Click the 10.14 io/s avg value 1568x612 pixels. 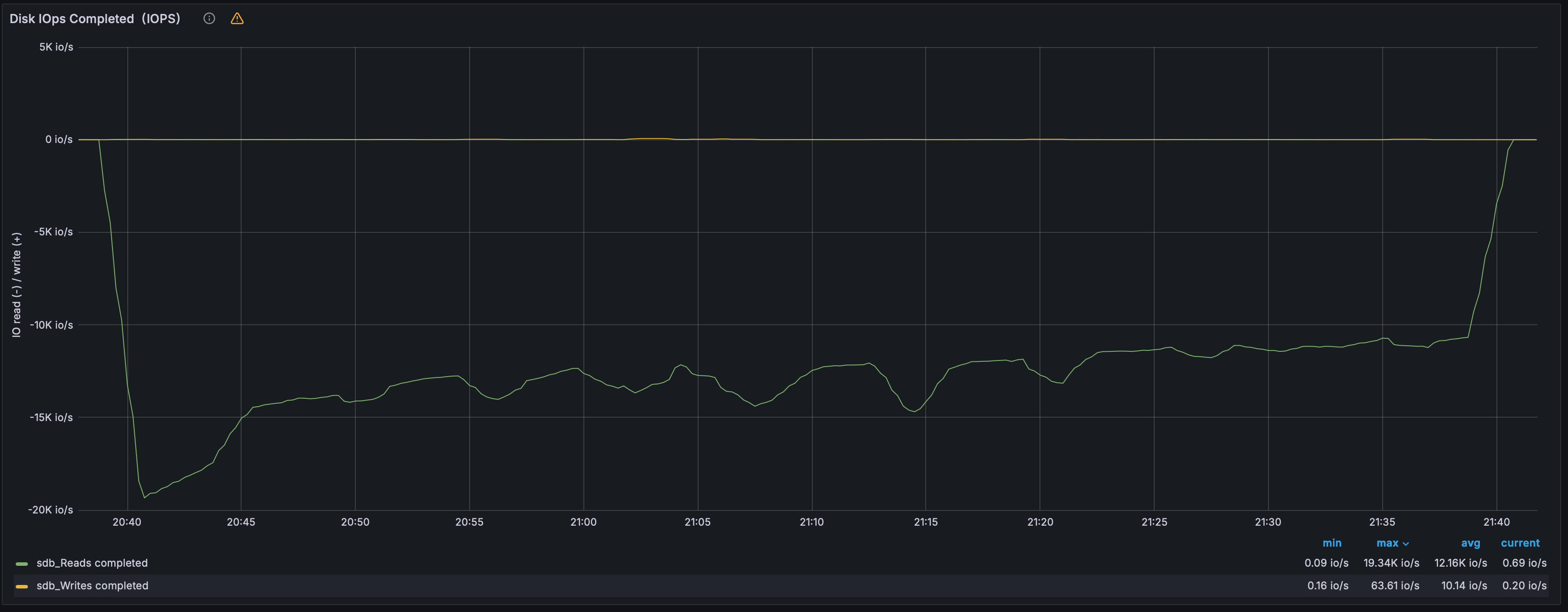point(1464,585)
